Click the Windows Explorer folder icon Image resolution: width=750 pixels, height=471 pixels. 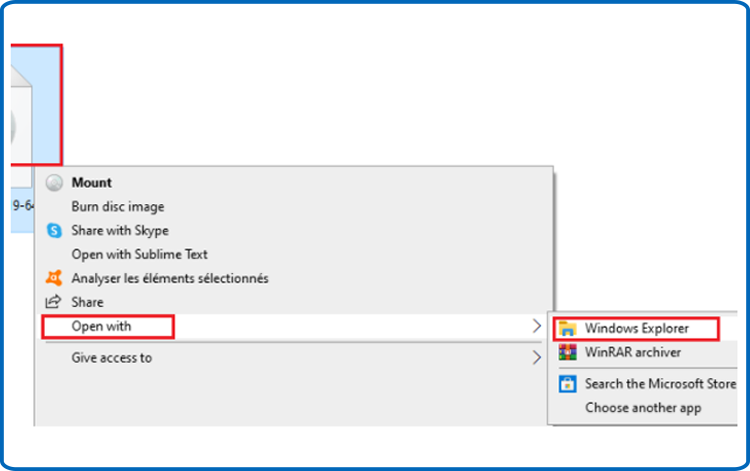point(567,329)
